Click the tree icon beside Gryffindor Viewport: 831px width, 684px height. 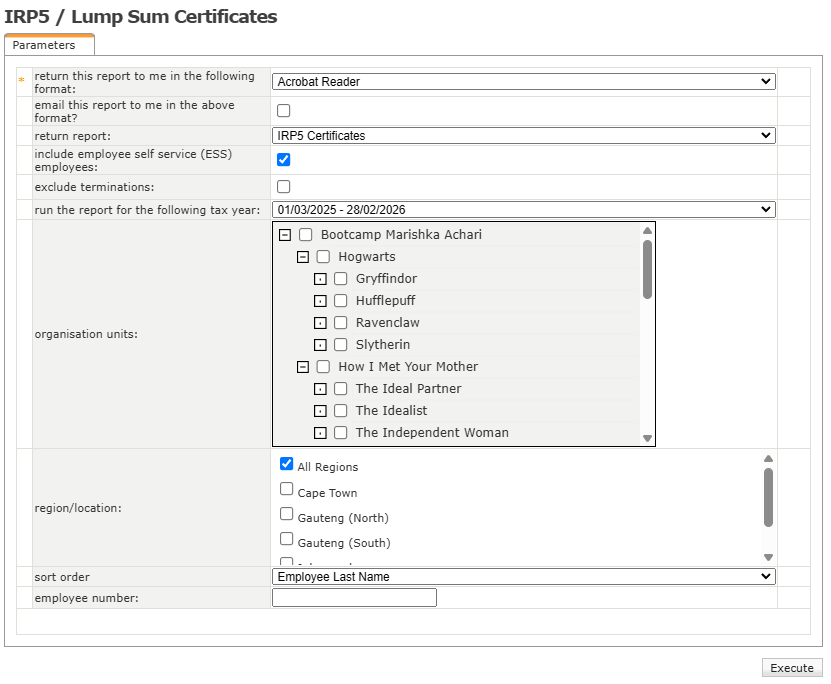point(320,279)
